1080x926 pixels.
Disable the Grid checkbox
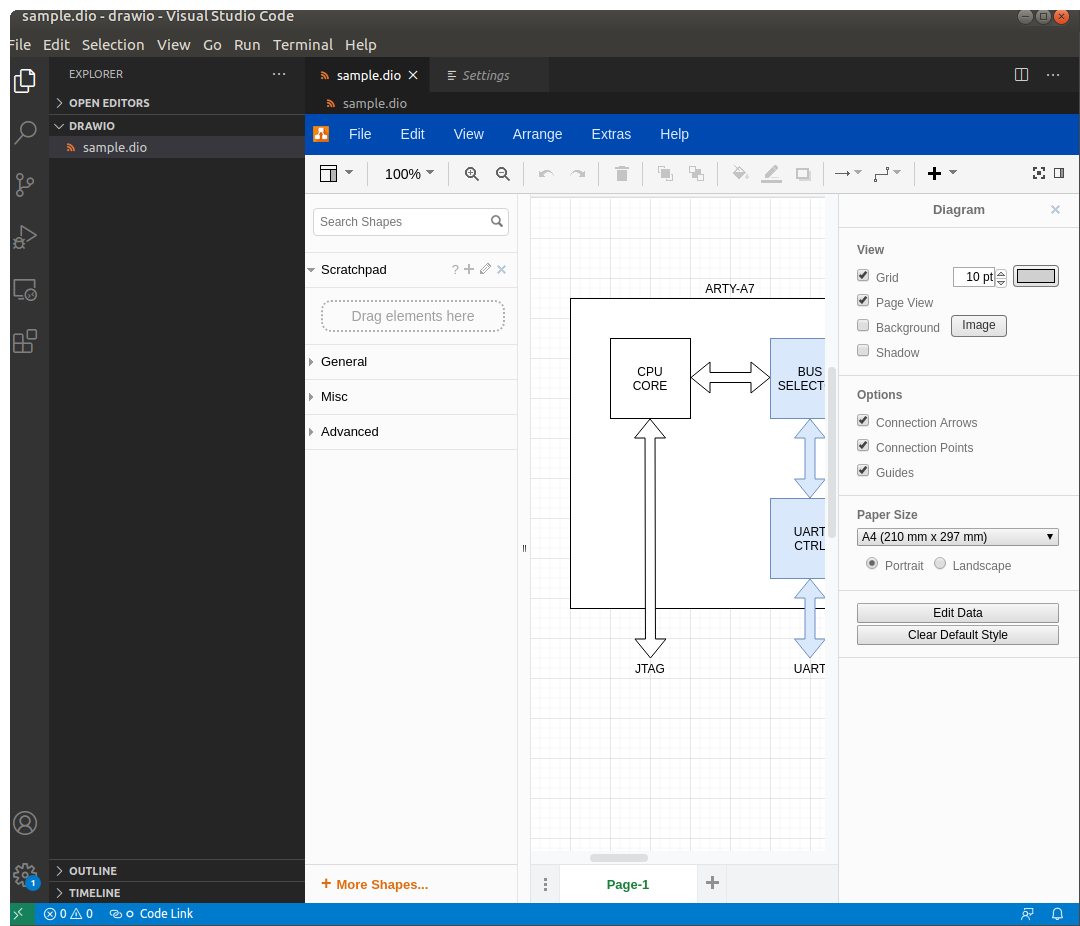(x=863, y=276)
